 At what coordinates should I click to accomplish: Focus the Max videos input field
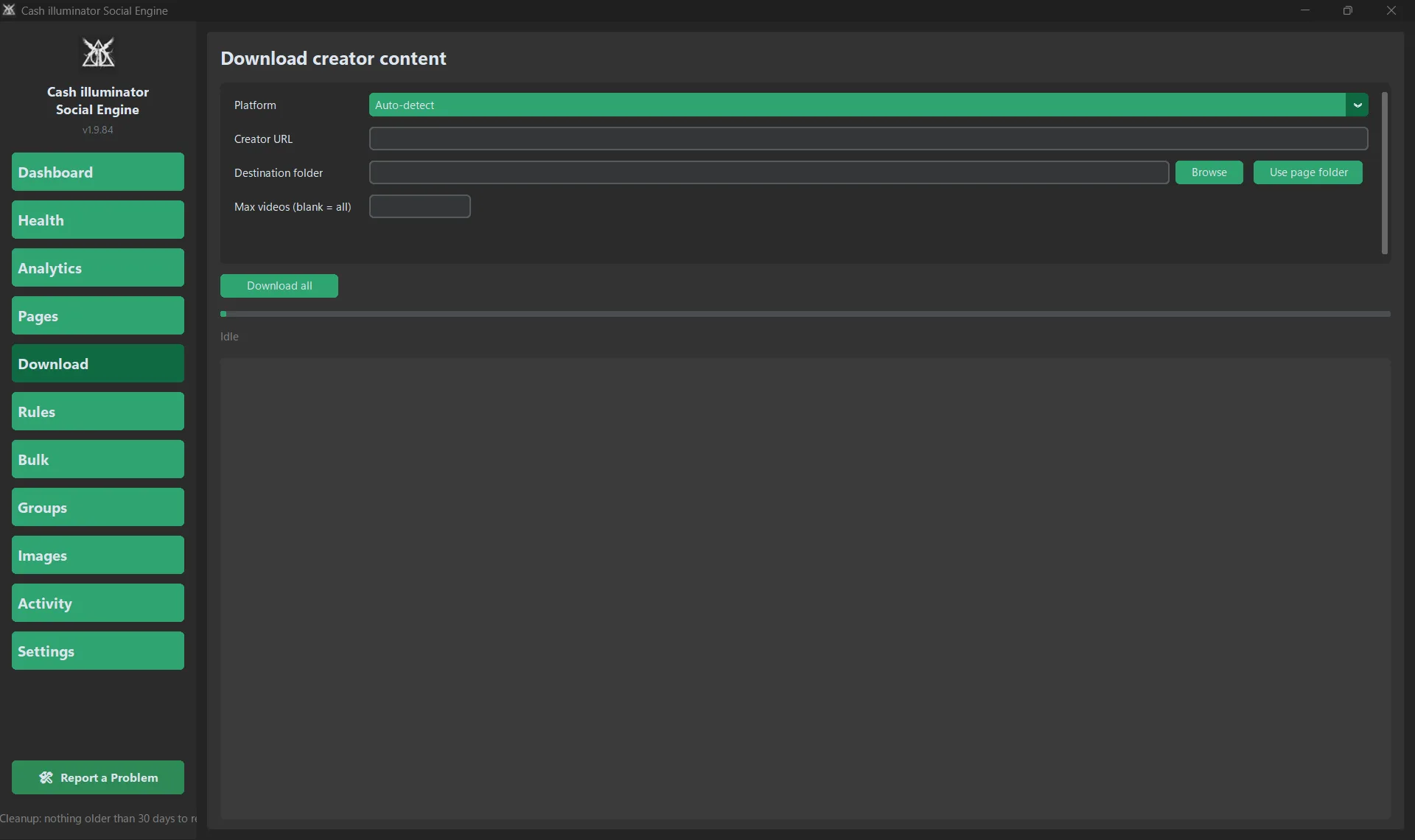click(x=419, y=206)
